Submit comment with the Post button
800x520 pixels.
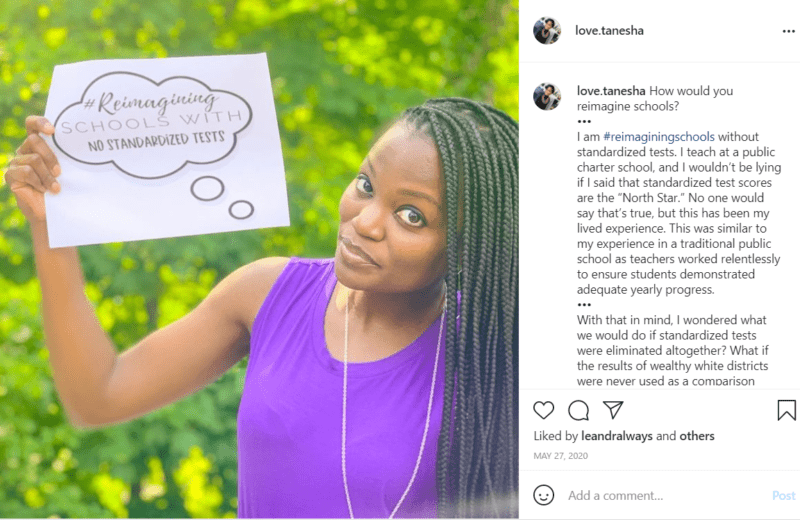tap(784, 496)
